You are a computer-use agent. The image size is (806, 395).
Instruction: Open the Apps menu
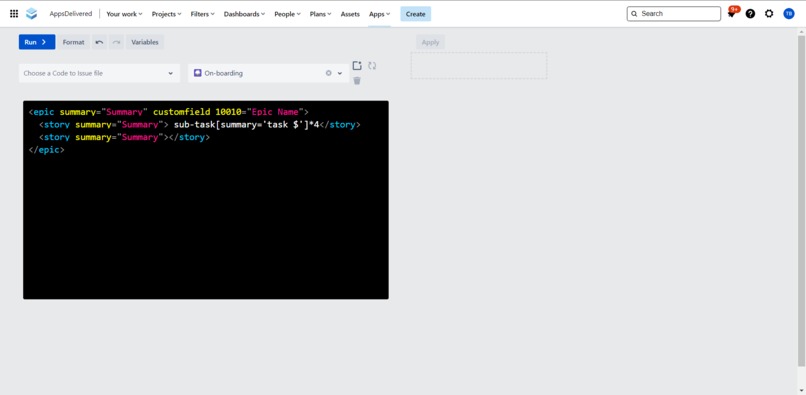pos(379,14)
